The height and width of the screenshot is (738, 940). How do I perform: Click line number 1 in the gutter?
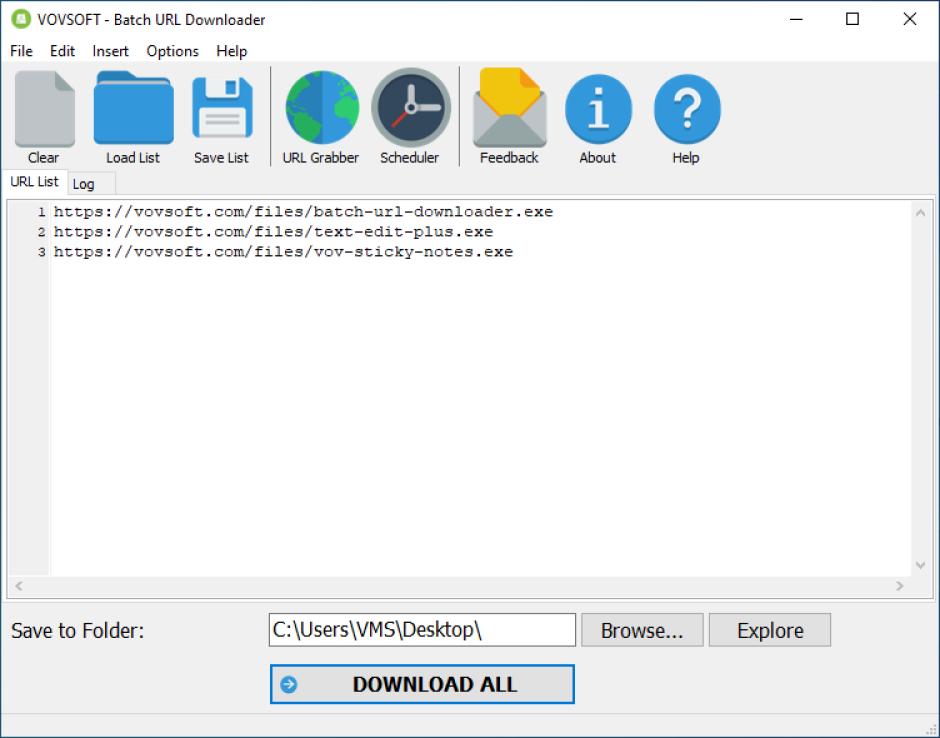pyautogui.click(x=41, y=212)
